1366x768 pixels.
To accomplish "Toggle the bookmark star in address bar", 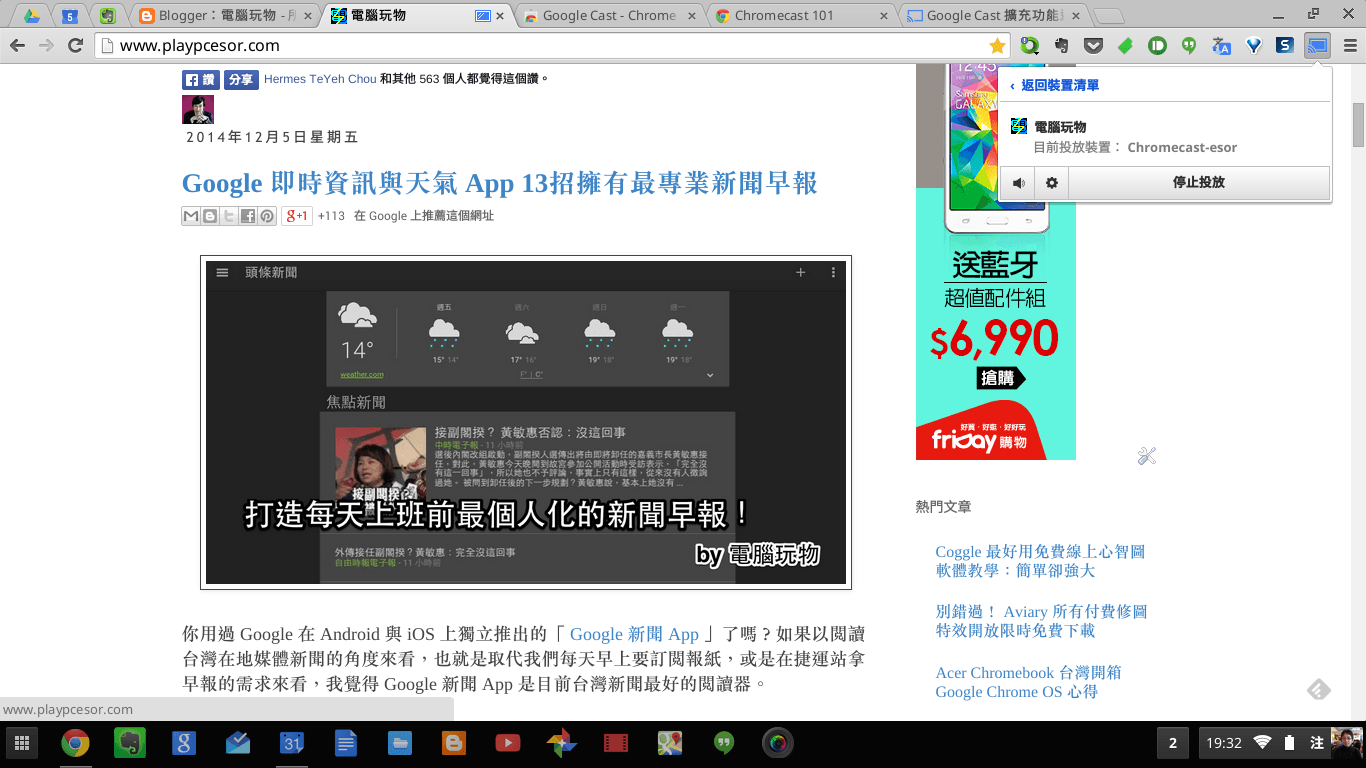I will pos(997,46).
